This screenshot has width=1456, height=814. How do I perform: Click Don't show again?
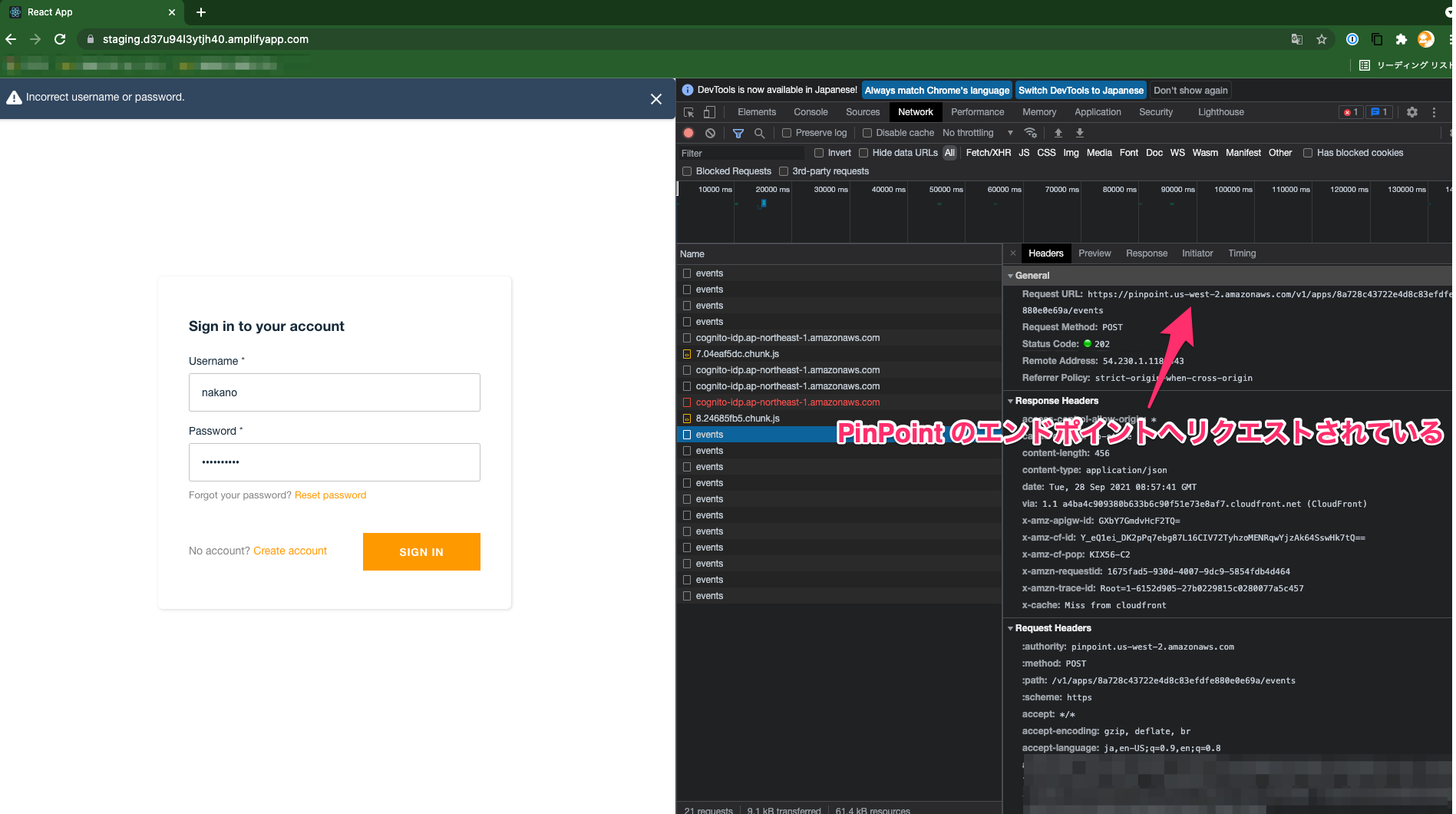coord(1190,91)
